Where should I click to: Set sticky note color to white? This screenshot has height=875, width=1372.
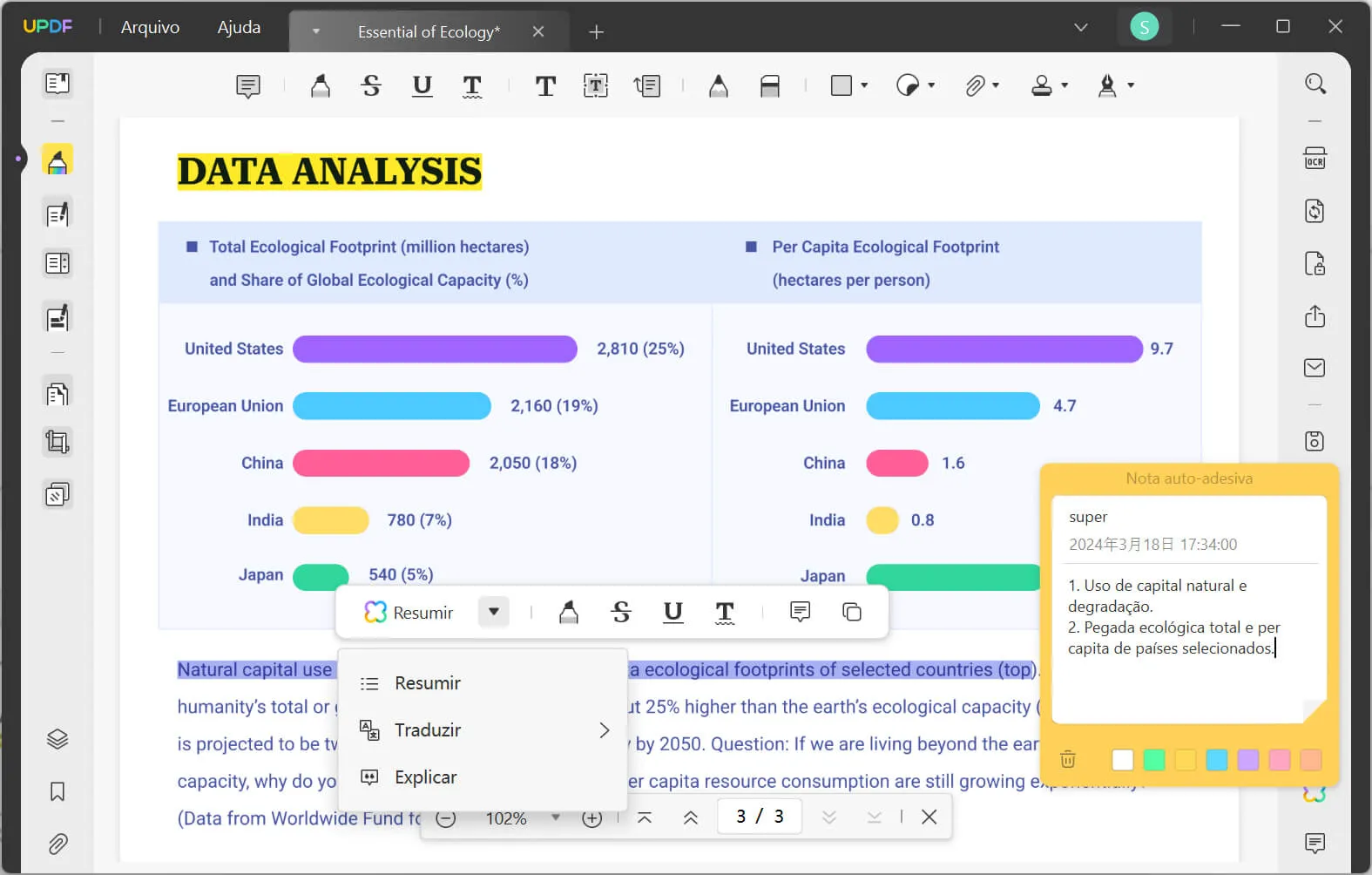coord(1123,760)
